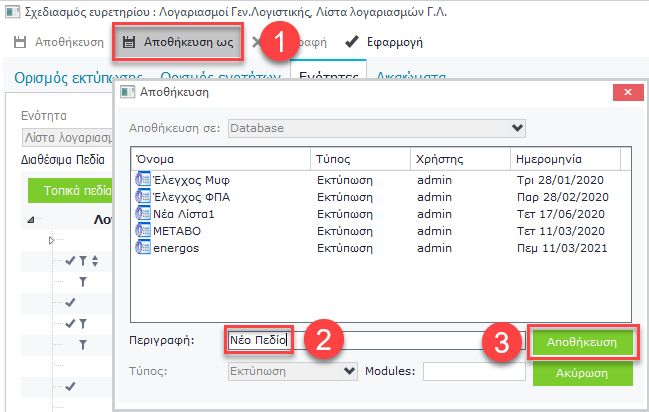Switch to the Ορισμός εκτύπωσης tab
The image size is (649, 412).
click(x=80, y=76)
